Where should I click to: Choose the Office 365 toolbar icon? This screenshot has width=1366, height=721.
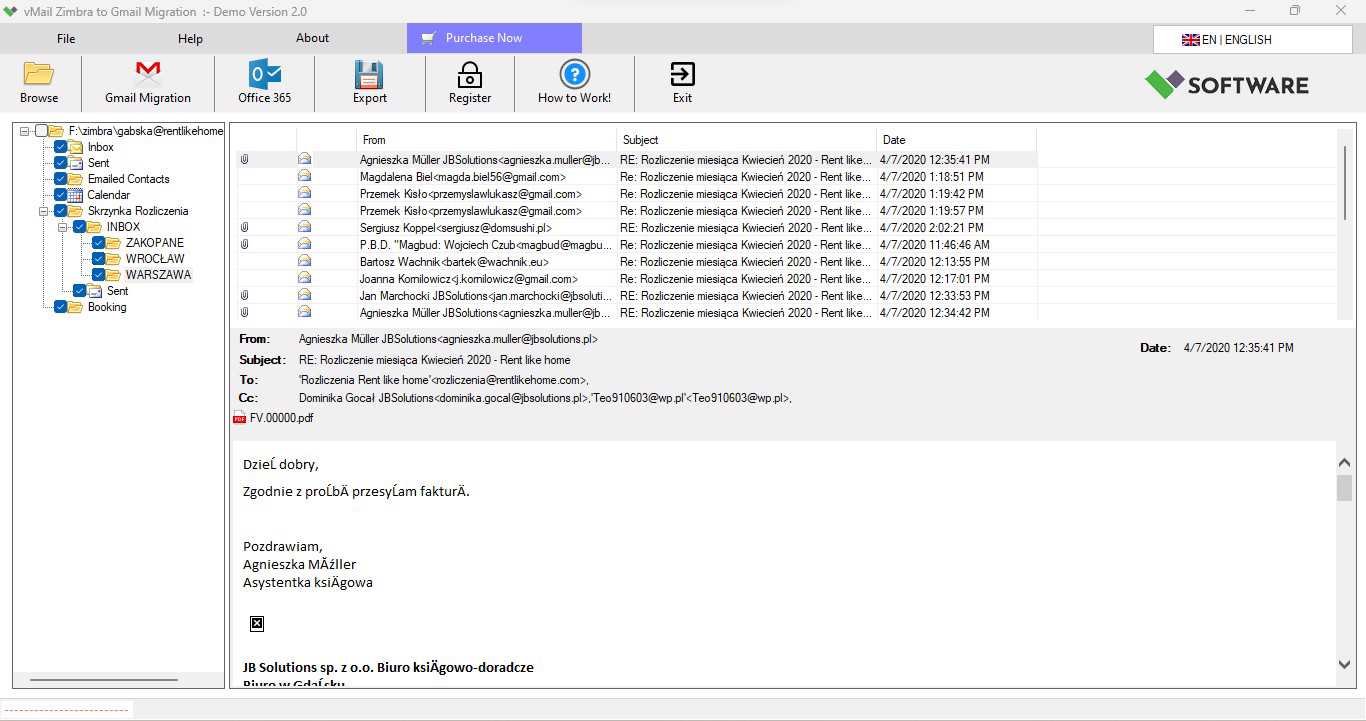265,75
